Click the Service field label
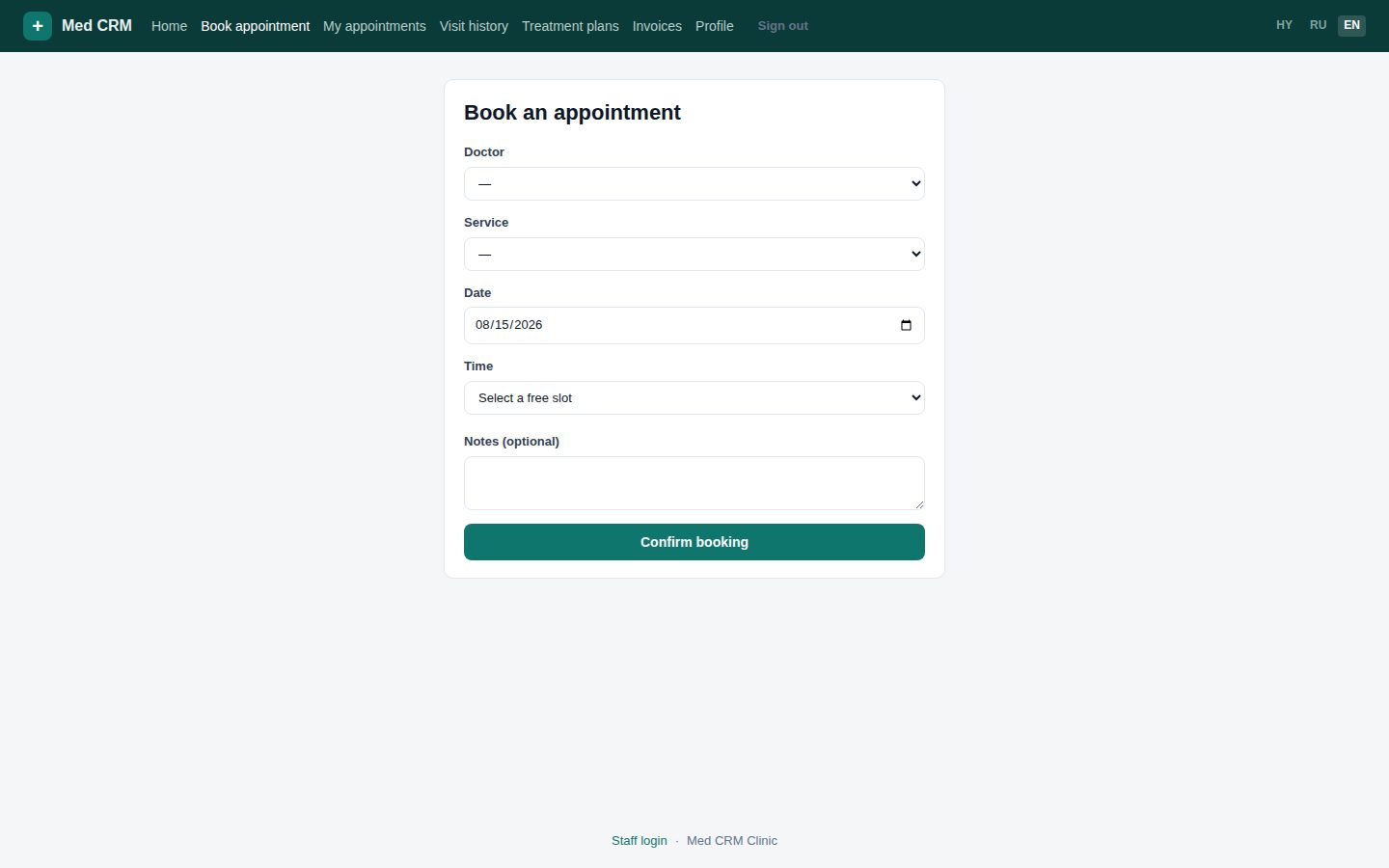Viewport: 1389px width, 868px height. [486, 223]
